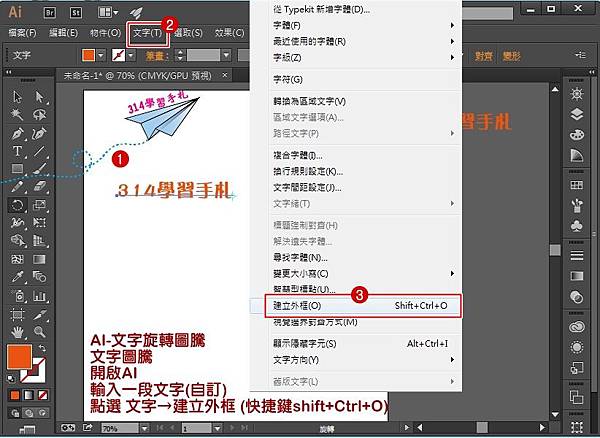The image size is (600, 438).
Task: Select the Perspective Grid tool
Action: click(39, 241)
